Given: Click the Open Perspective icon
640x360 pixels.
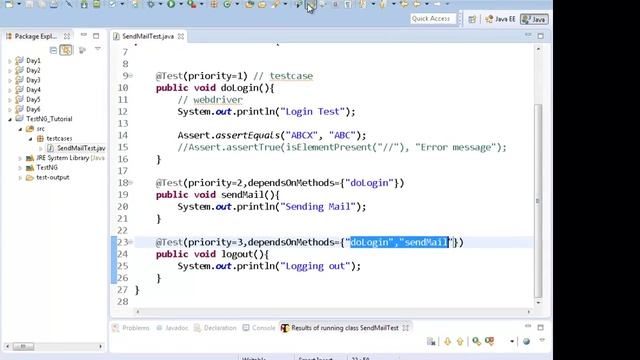Looking at the screenshot, I should tap(472, 19).
